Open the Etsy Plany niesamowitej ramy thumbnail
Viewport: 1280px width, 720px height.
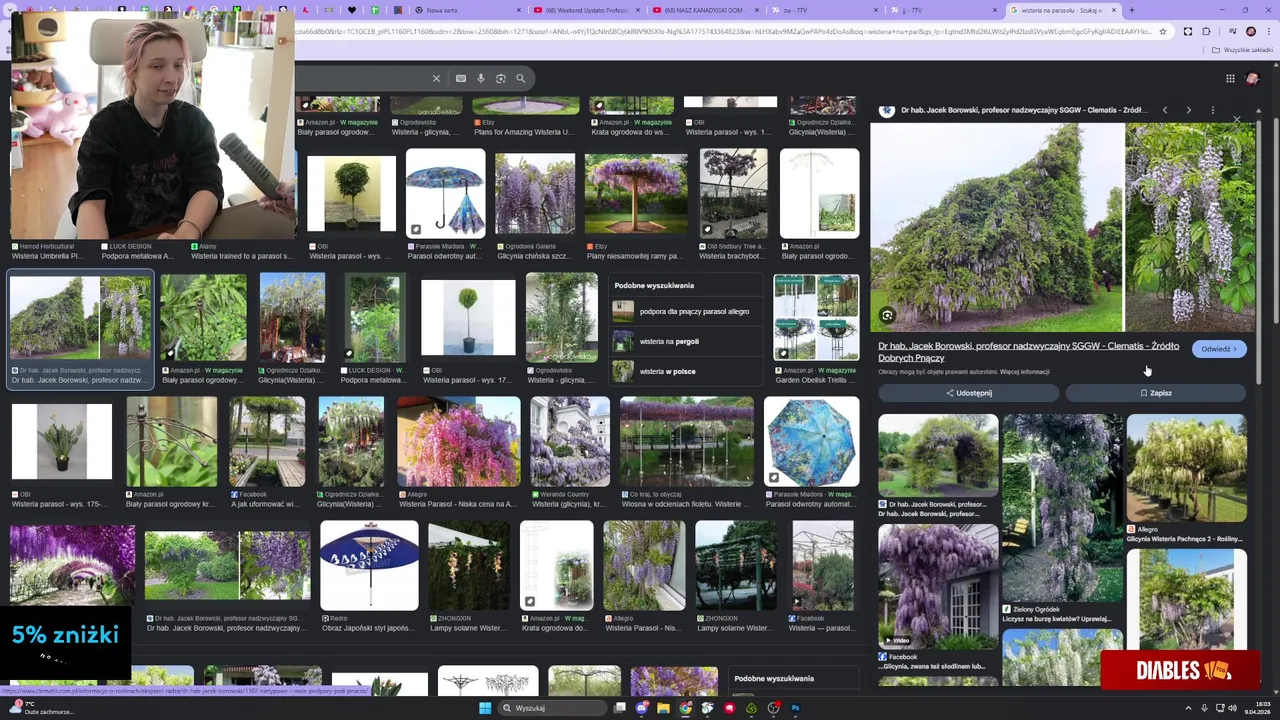point(636,193)
